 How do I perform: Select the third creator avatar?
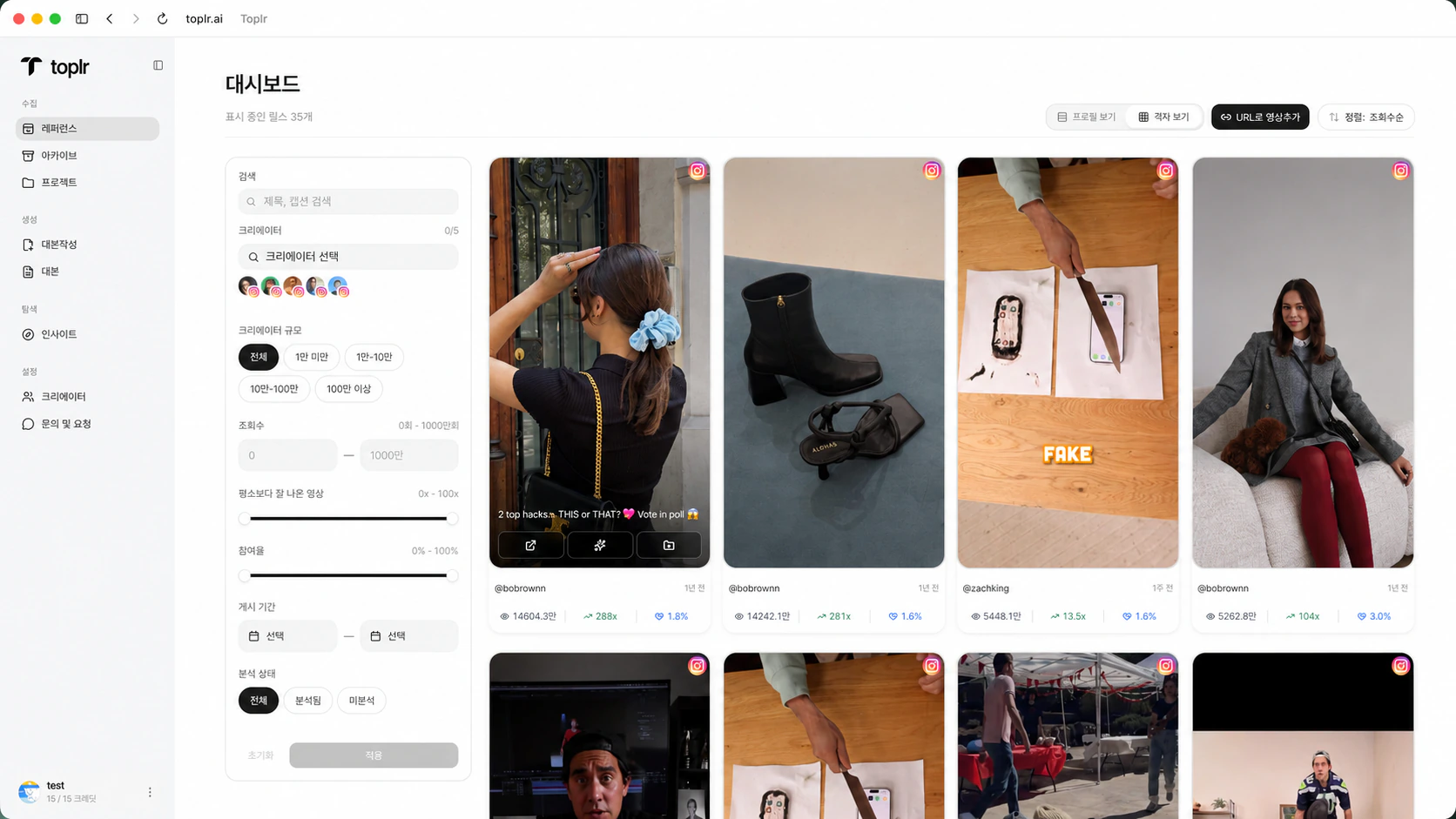pyautogui.click(x=293, y=286)
